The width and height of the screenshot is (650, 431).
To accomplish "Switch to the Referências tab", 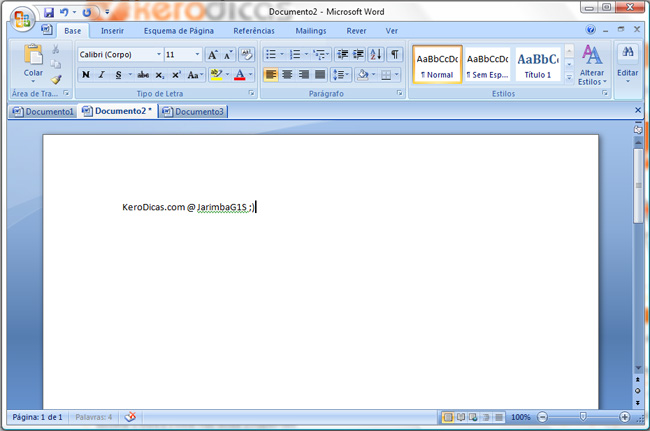I will click(x=254, y=31).
